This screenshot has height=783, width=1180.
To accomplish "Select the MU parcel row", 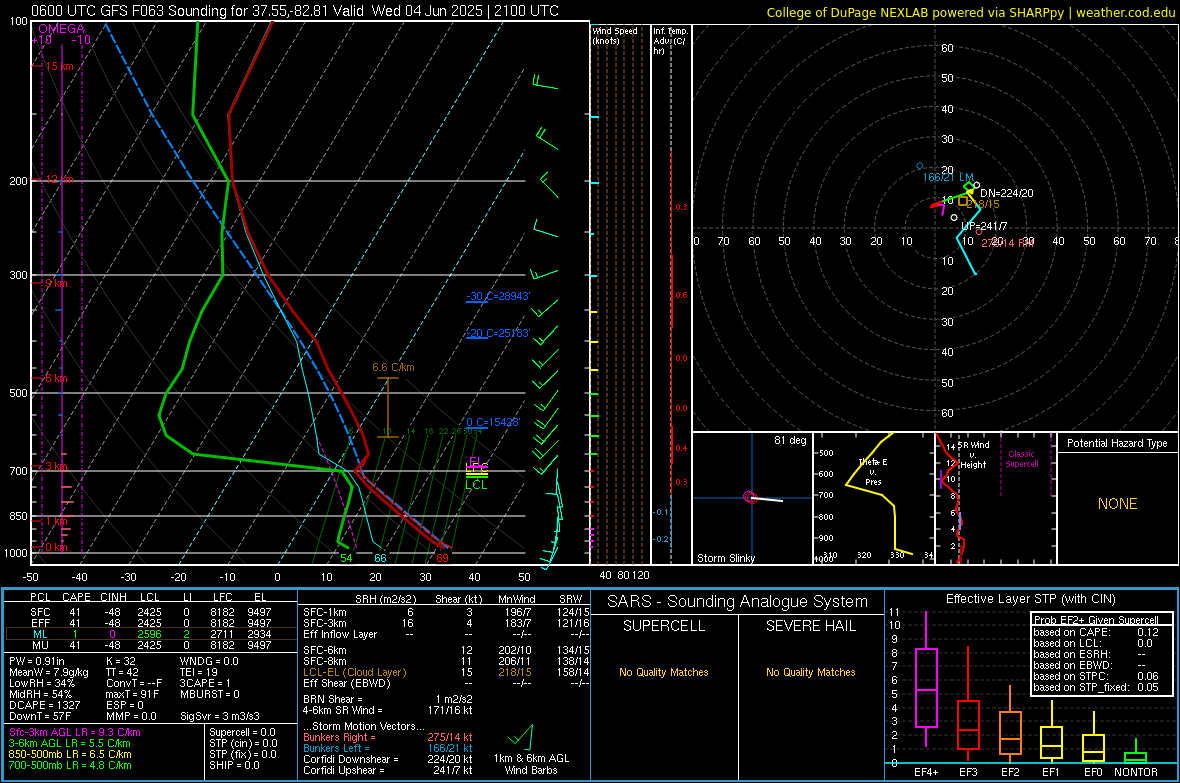I will point(150,645).
